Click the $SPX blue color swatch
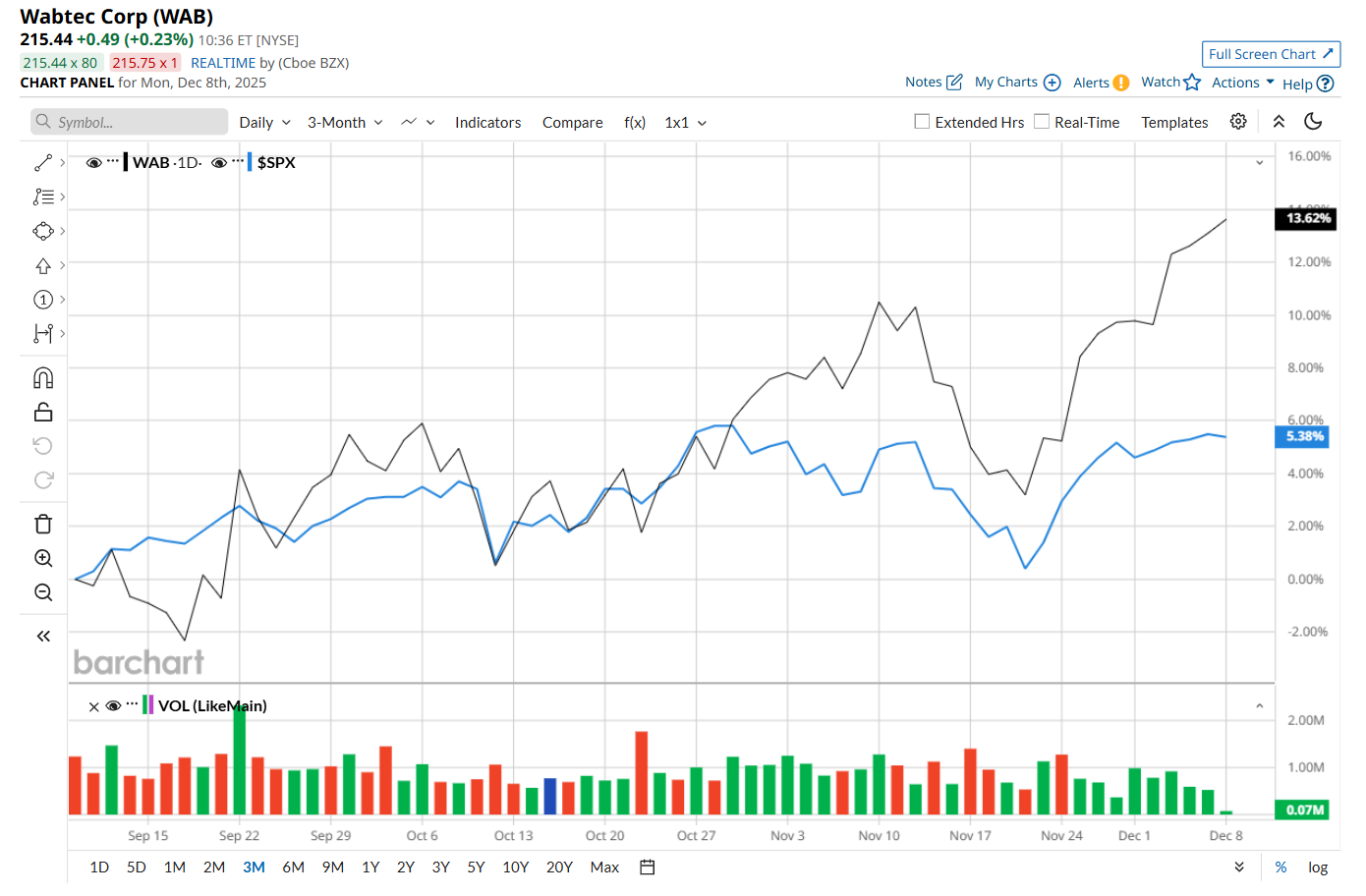The width and height of the screenshot is (1366, 896). click(x=250, y=162)
